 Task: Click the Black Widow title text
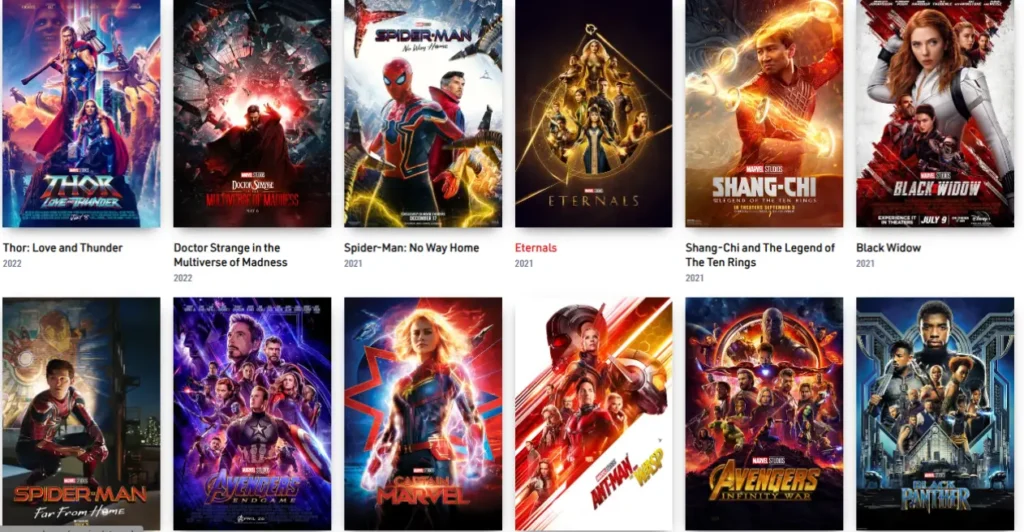888,248
